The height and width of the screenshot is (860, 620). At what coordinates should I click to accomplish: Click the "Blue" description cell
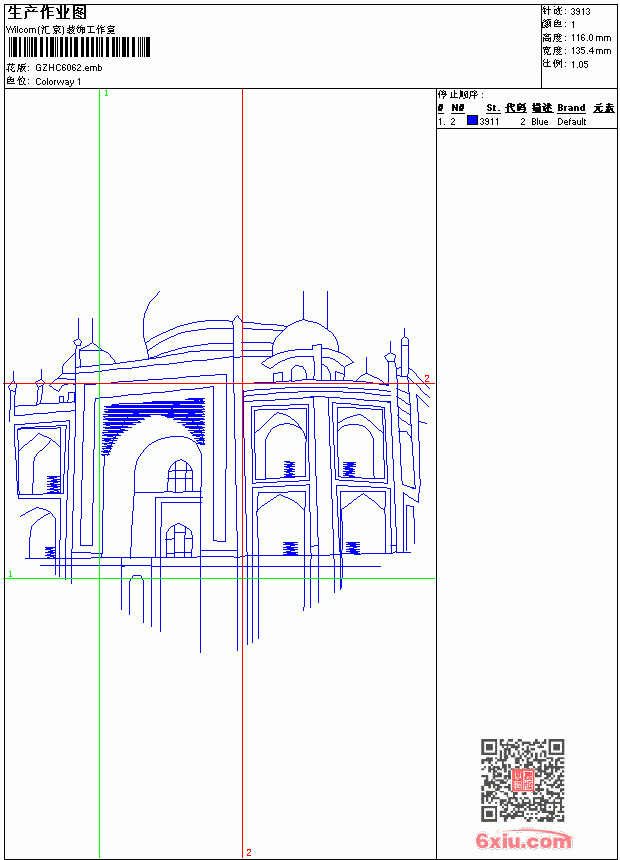click(x=539, y=122)
